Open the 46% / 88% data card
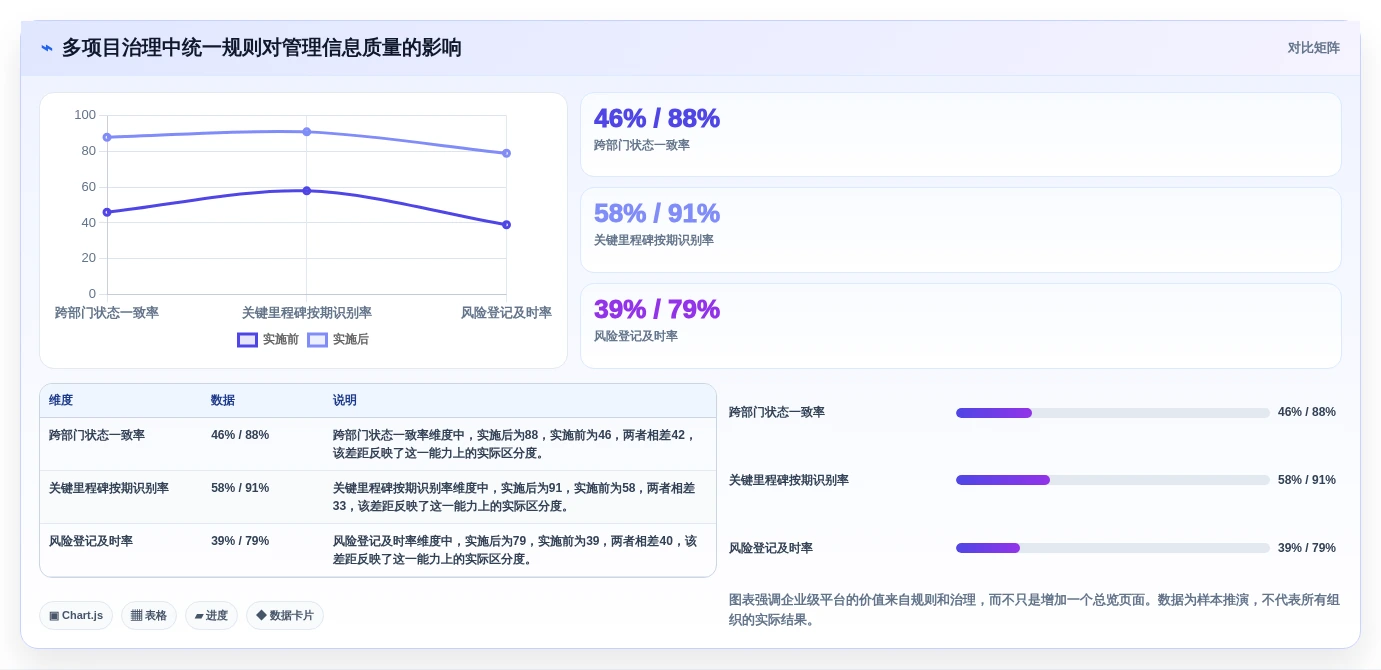The height and width of the screenshot is (670, 1381). [x=961, y=135]
